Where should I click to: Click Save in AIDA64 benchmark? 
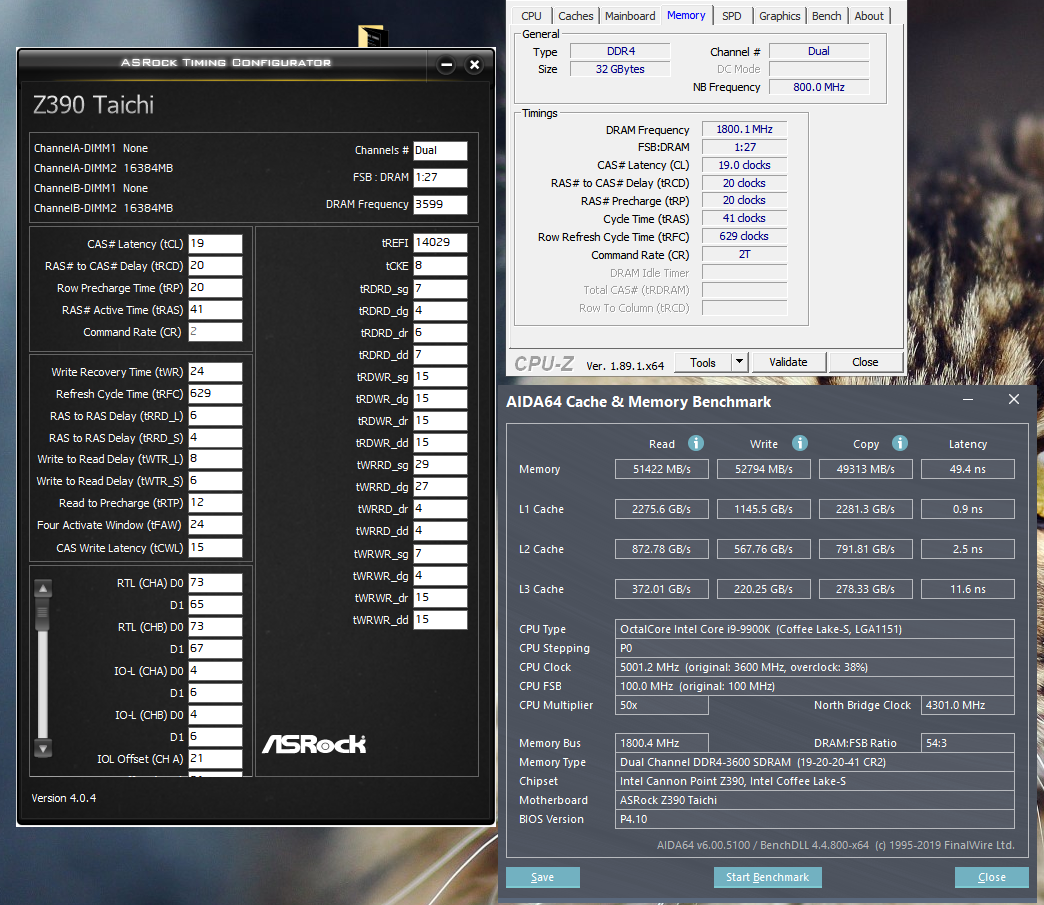coord(543,877)
